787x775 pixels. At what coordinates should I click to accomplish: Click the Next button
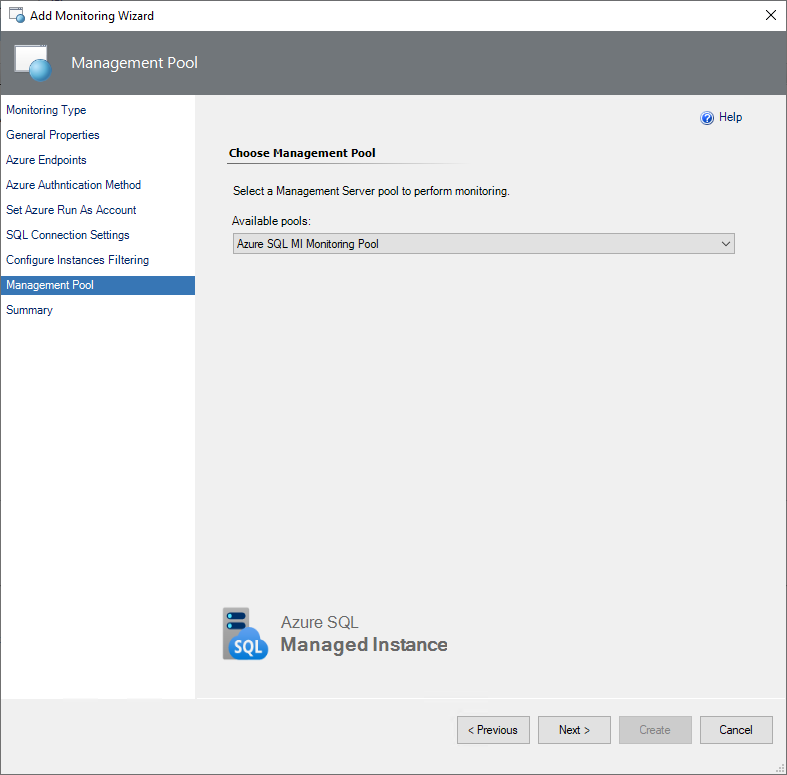(574, 730)
